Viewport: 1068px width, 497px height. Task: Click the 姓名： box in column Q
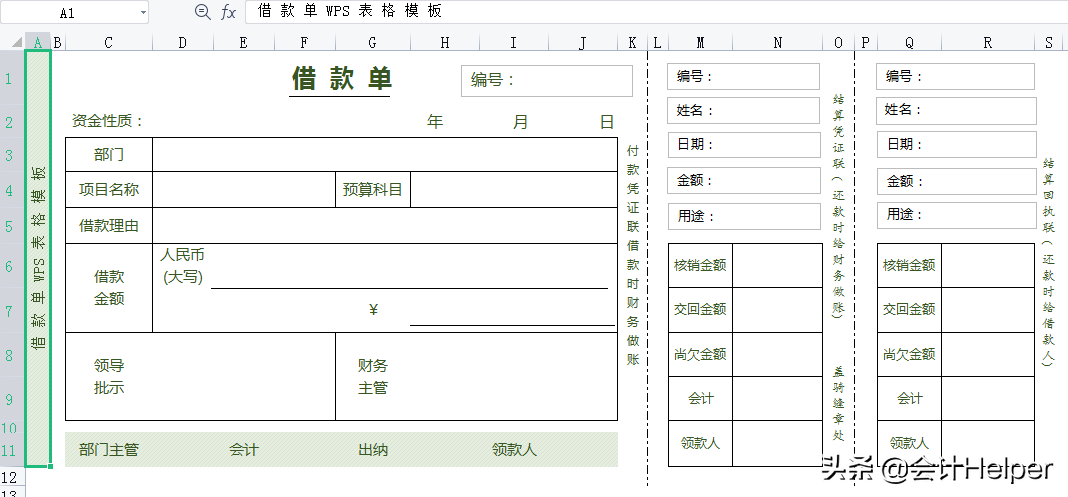click(x=956, y=110)
